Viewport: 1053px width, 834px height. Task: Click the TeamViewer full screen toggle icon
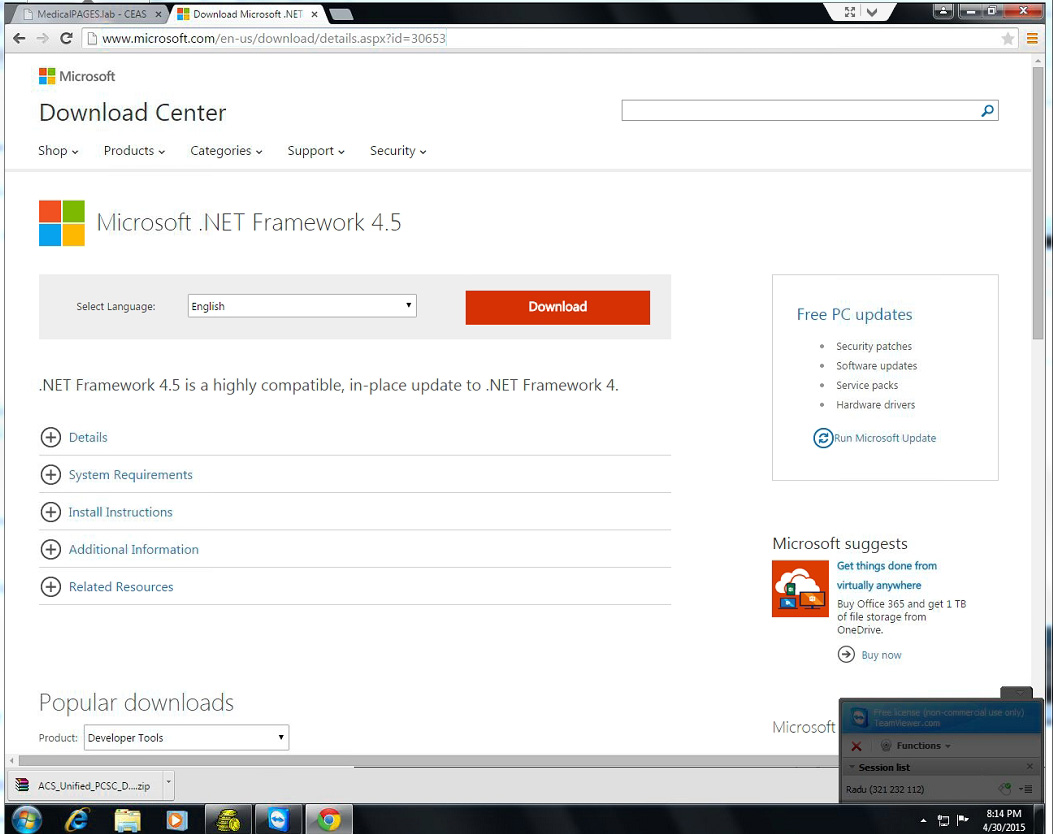[x=850, y=11]
